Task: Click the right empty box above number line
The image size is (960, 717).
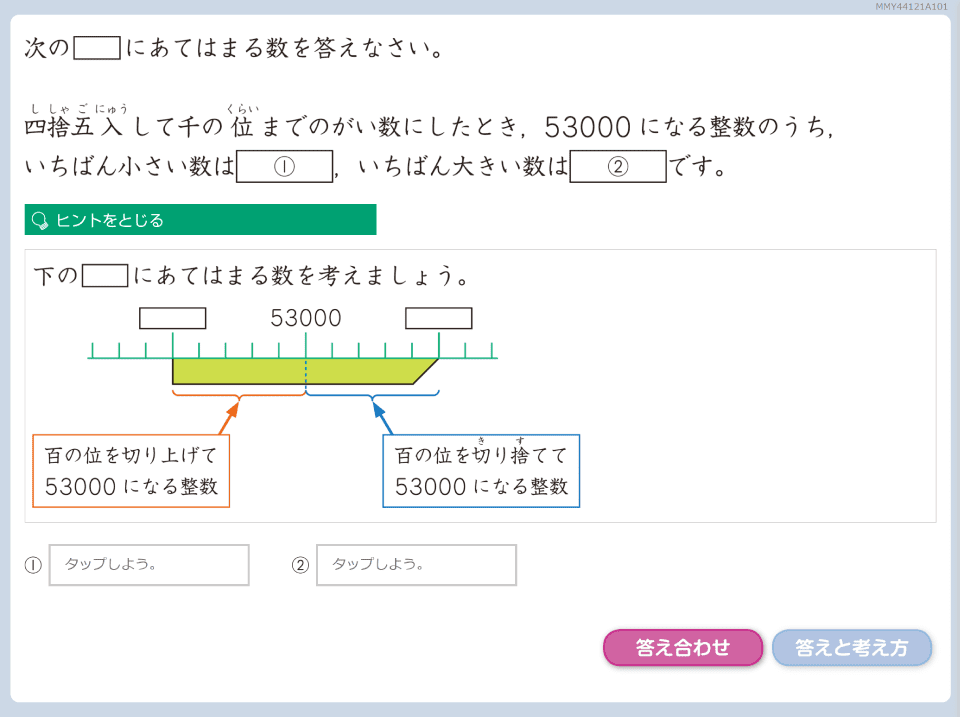Action: tap(439, 318)
